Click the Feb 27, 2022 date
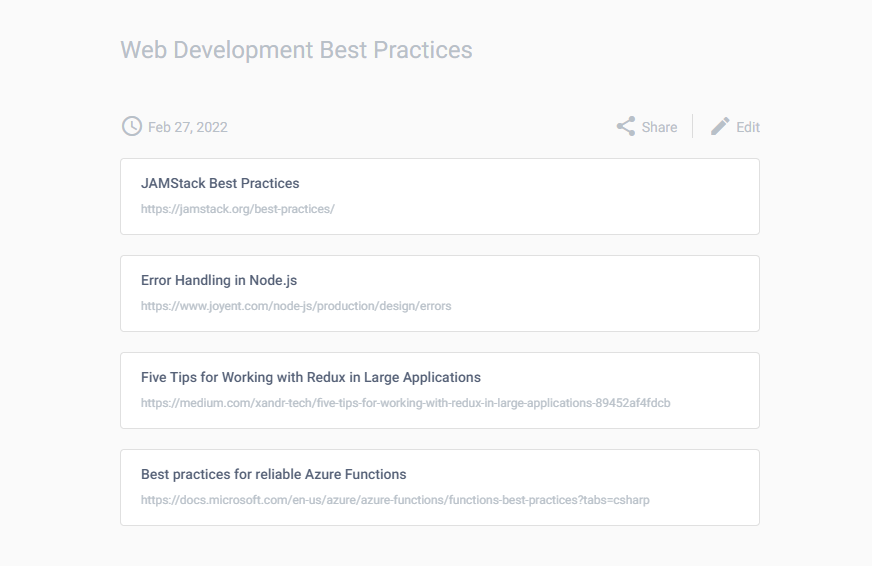Viewport: 872px width, 566px height. 188,127
